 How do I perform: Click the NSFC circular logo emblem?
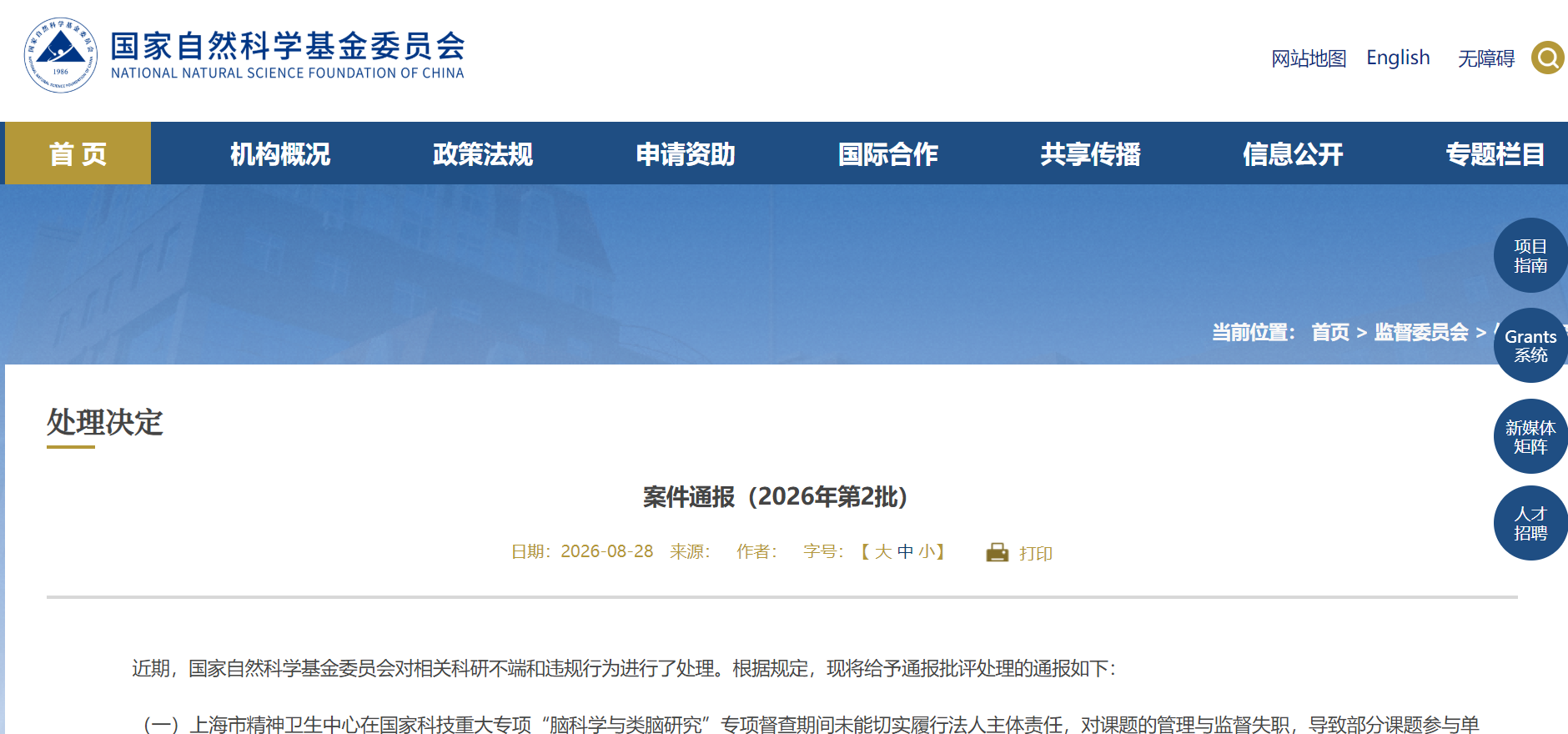point(61,55)
